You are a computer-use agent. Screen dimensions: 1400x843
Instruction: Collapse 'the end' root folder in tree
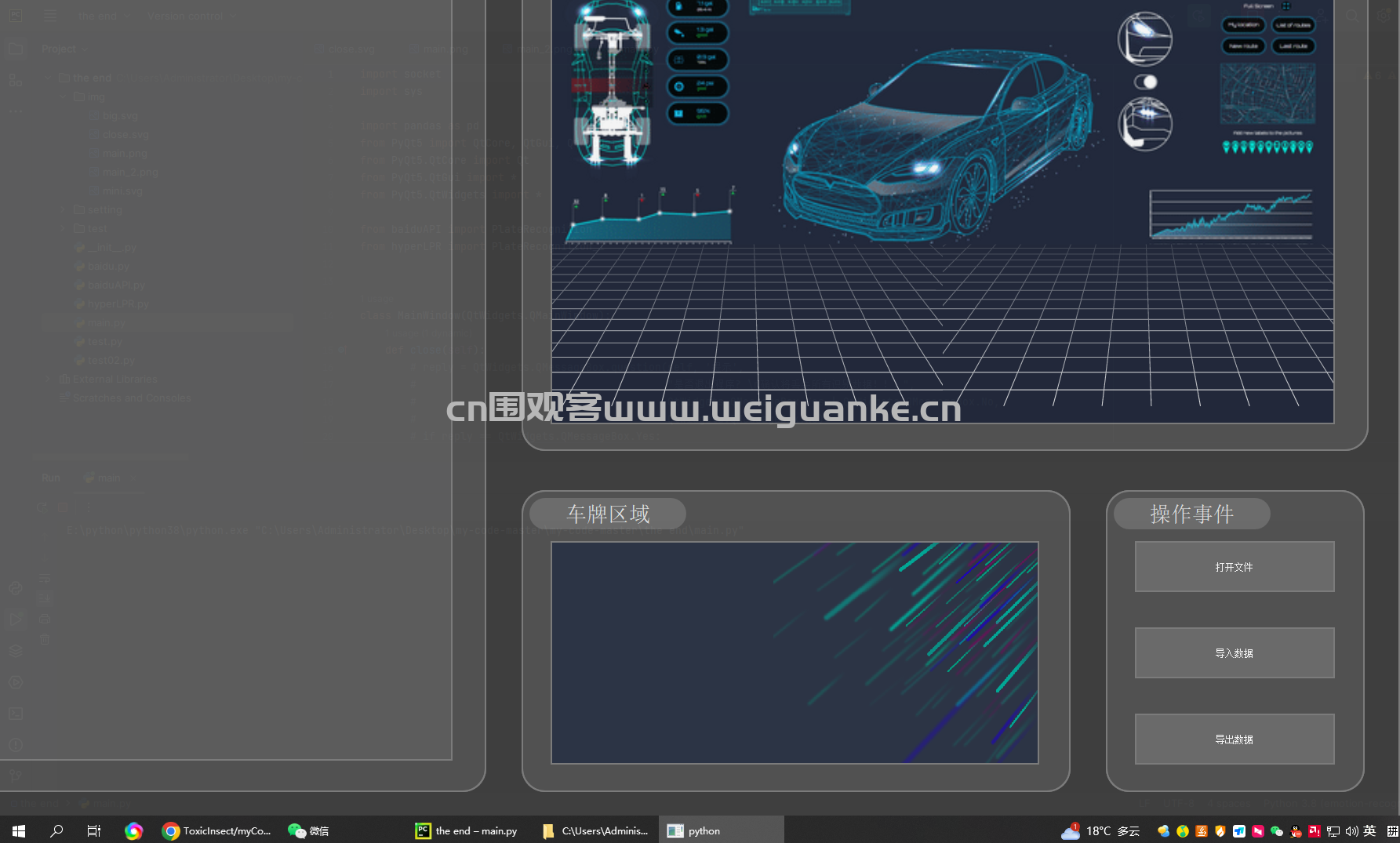click(49, 78)
